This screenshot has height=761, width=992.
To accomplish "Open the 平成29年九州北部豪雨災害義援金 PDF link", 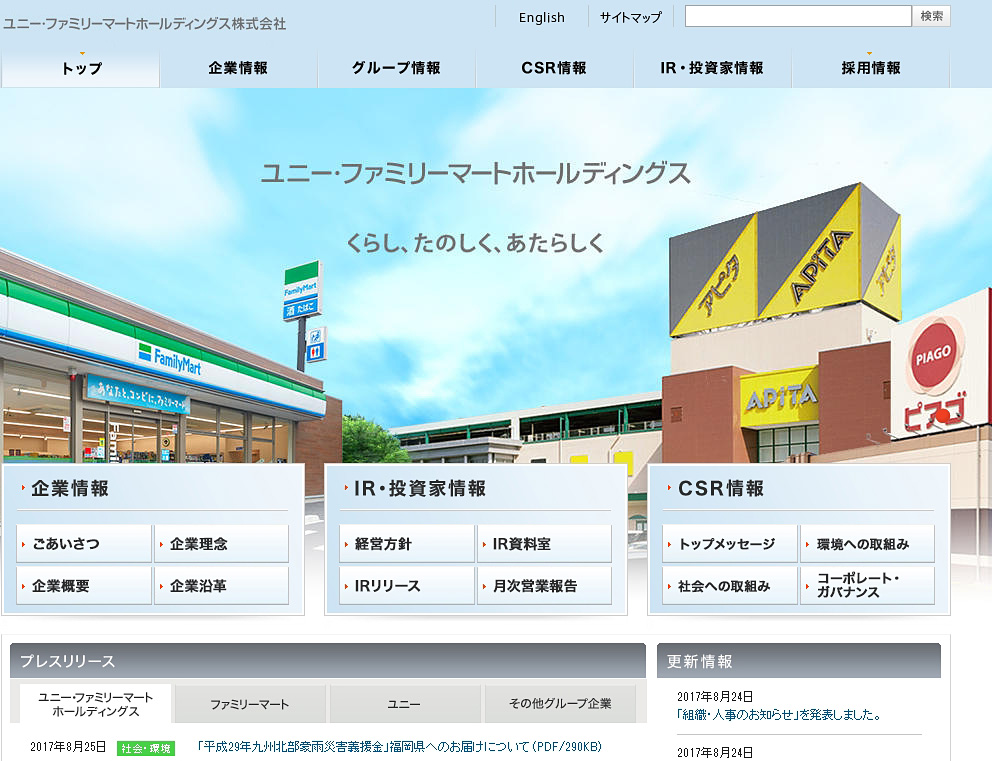I will click(400, 747).
